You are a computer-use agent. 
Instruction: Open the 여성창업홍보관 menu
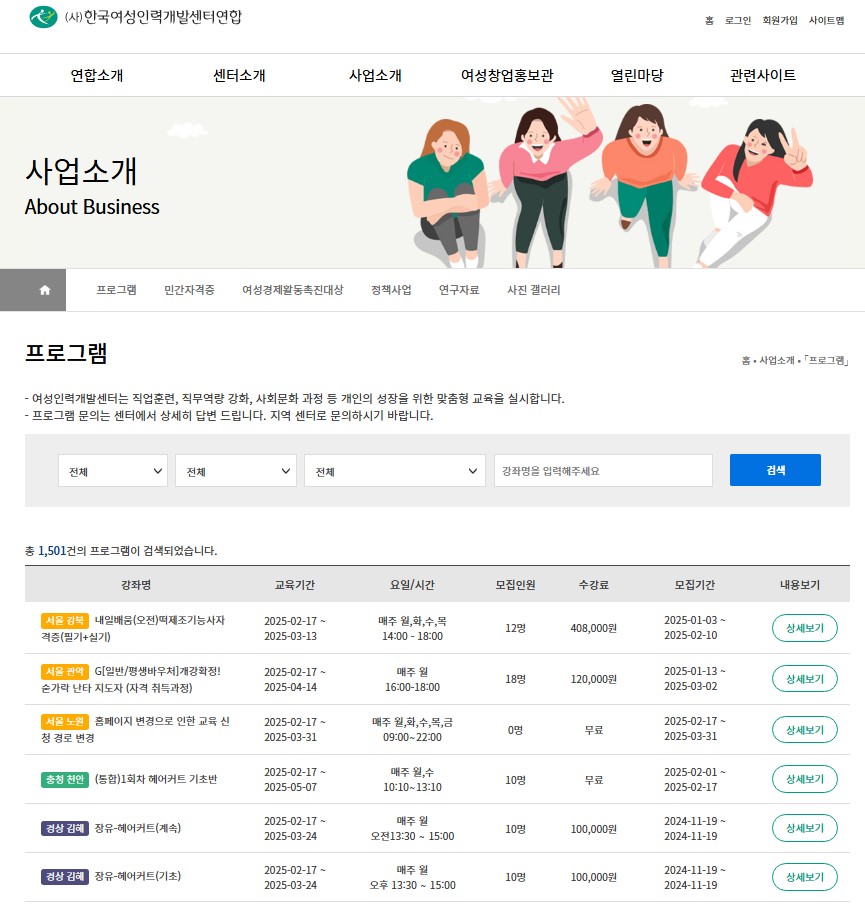point(506,75)
